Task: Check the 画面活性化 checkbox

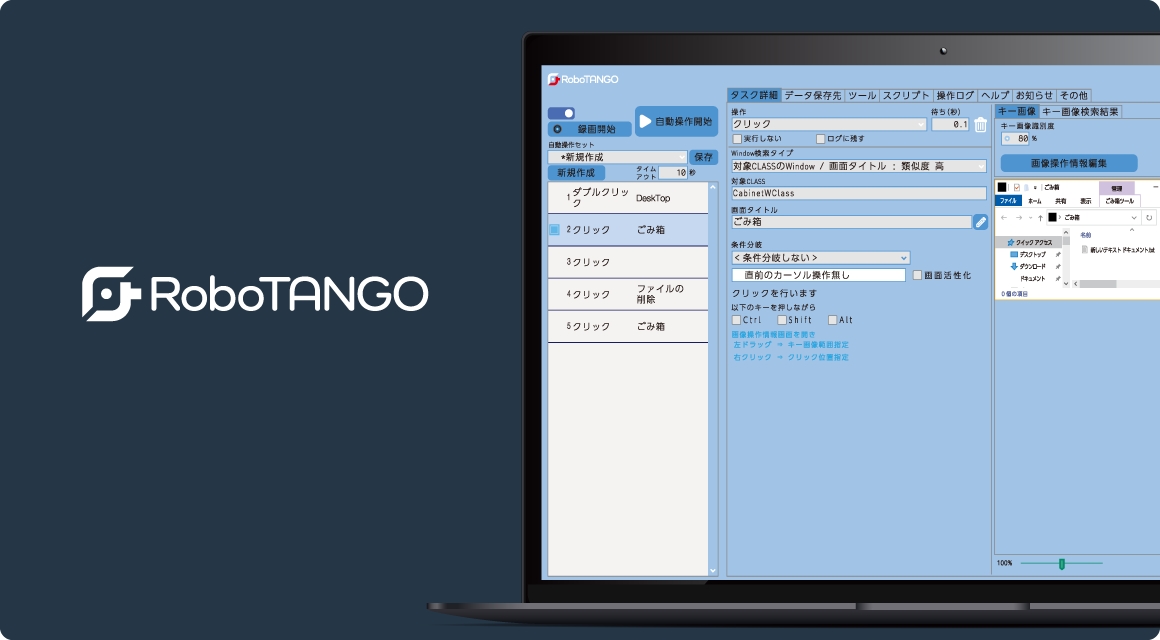Action: point(917,275)
